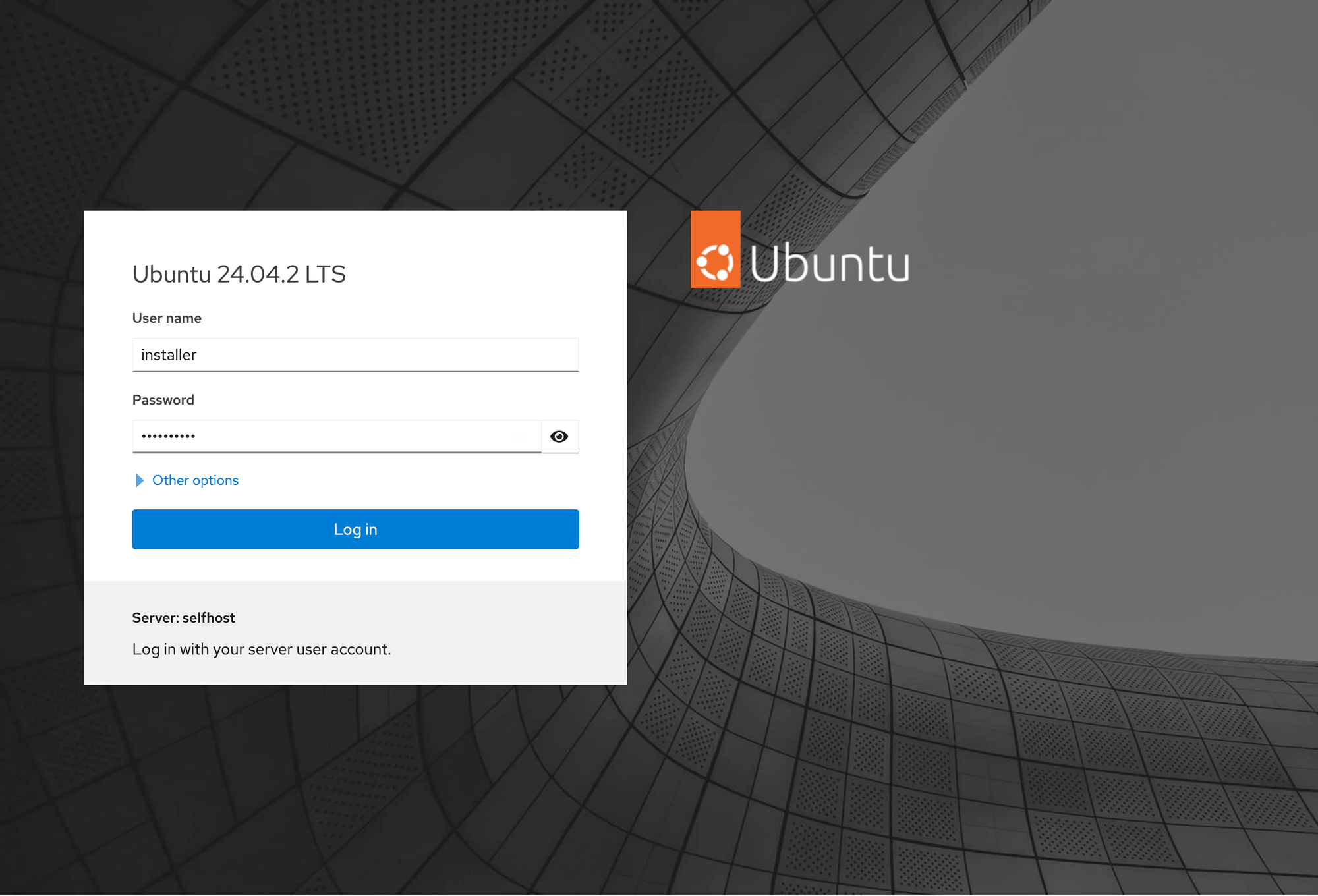Click the Log in button
The height and width of the screenshot is (896, 1318).
pyautogui.click(x=355, y=529)
